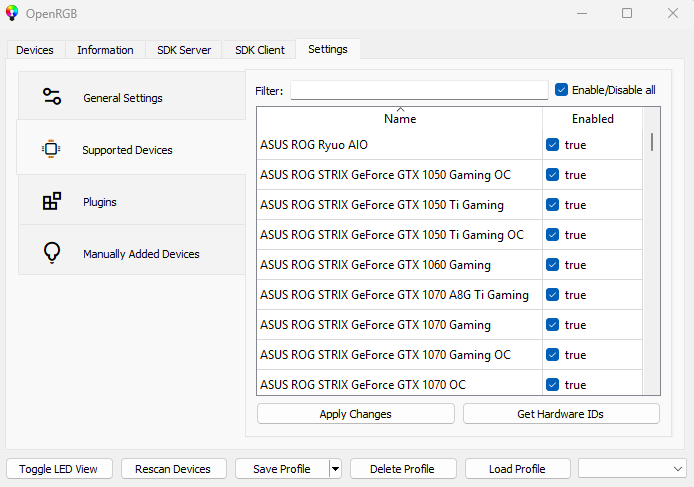The image size is (694, 487).
Task: Click the OpenRGB rainbow bulb logo
Action: [x=12, y=13]
